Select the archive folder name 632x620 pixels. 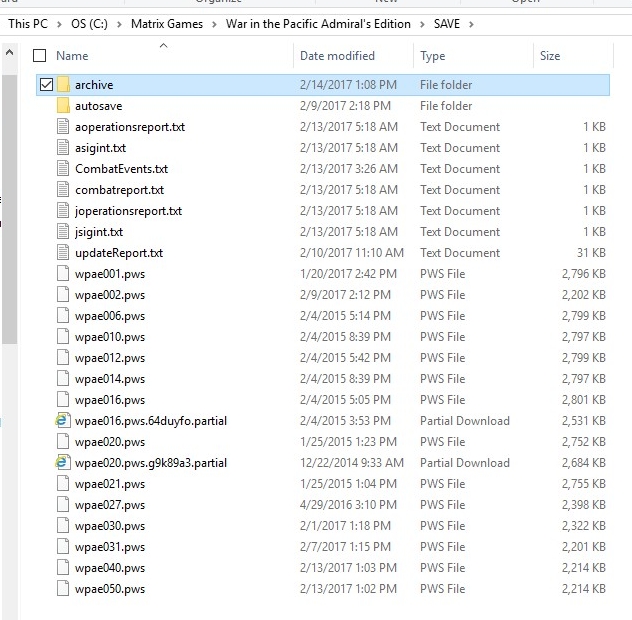tap(94, 85)
